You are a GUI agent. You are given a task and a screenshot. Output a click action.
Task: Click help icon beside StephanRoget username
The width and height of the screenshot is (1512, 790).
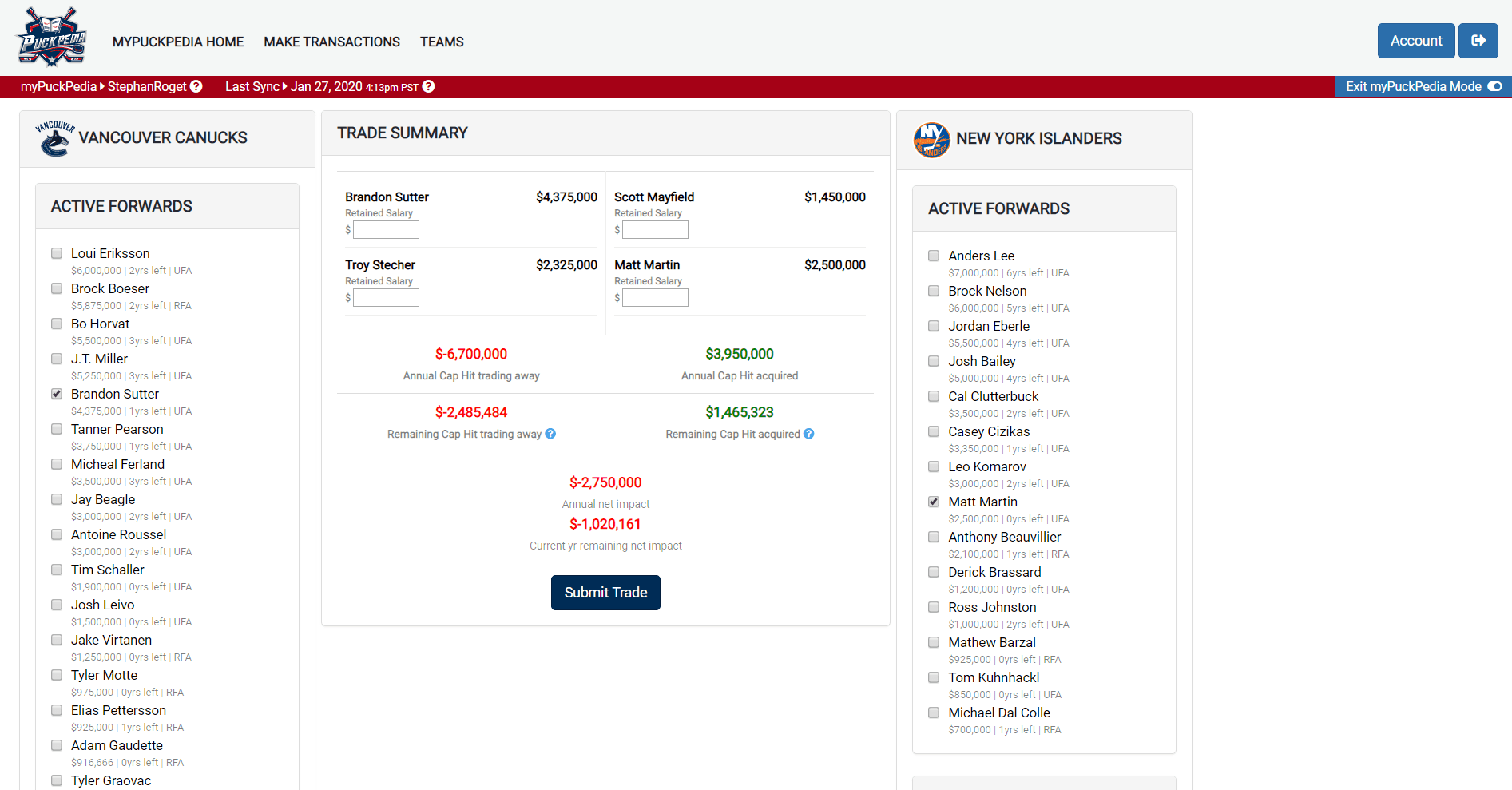[196, 86]
